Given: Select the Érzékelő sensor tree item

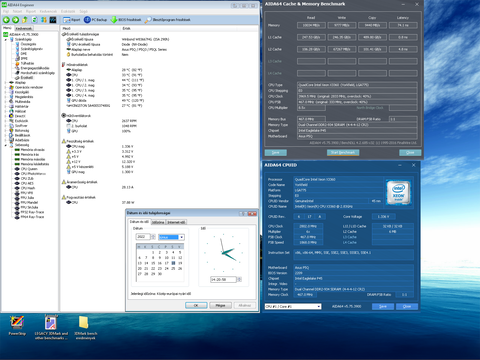Looking at the screenshot, I should coord(27,78).
